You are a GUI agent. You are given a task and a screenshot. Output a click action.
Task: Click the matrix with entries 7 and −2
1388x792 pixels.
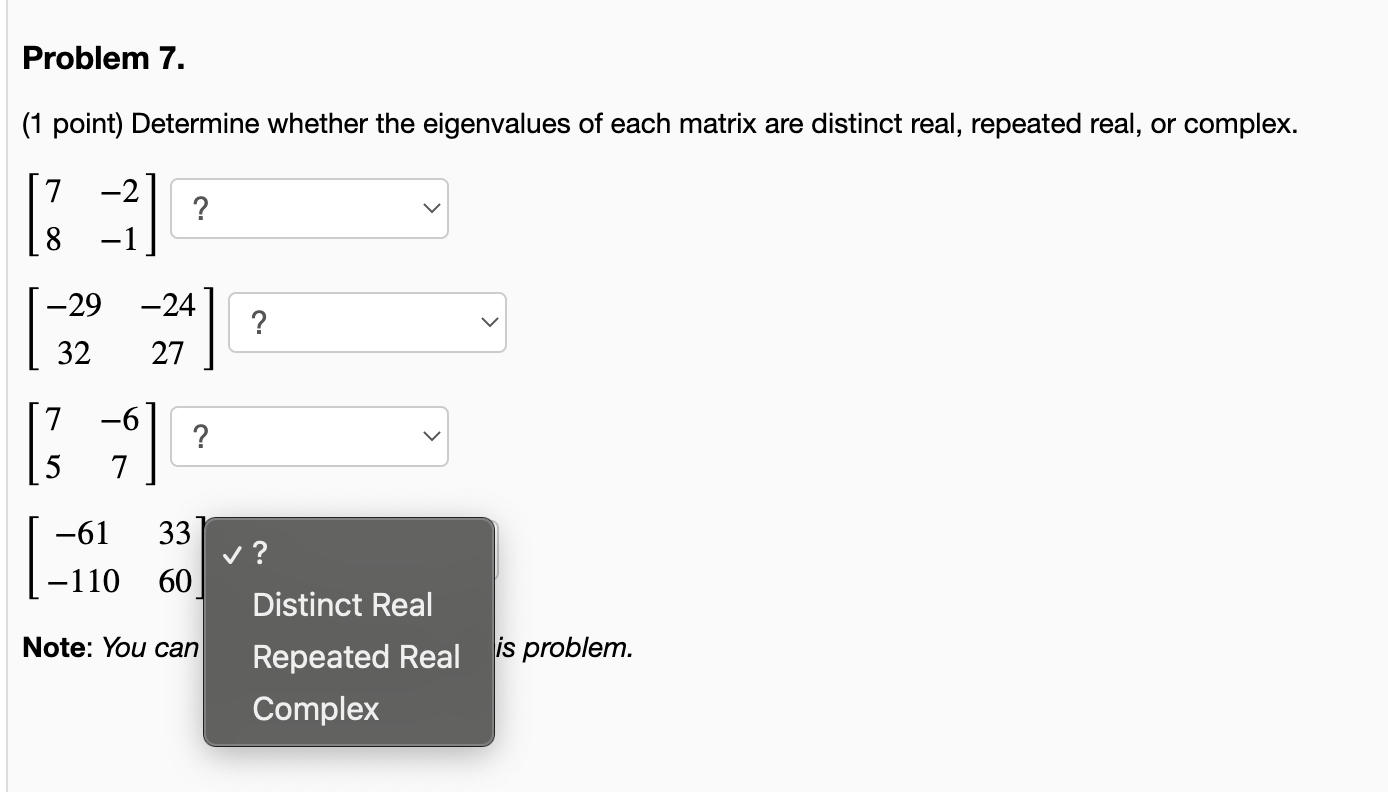point(90,213)
